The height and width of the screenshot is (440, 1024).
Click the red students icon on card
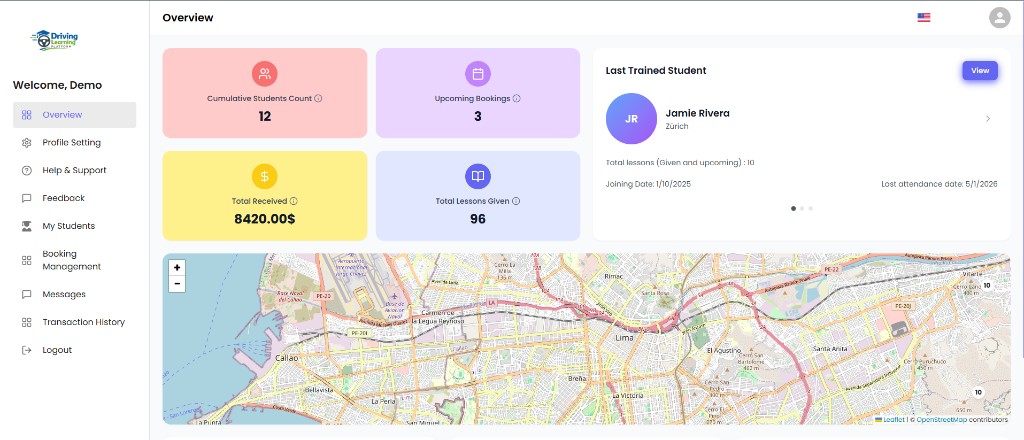point(264,74)
